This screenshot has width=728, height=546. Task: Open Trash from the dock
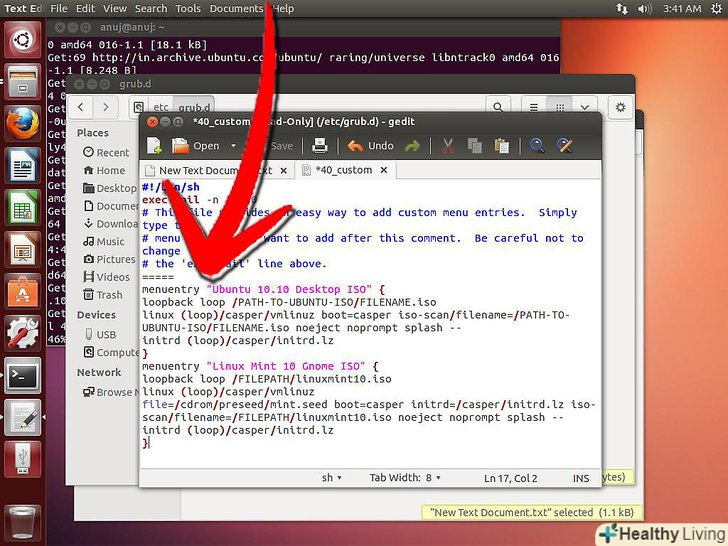22,522
